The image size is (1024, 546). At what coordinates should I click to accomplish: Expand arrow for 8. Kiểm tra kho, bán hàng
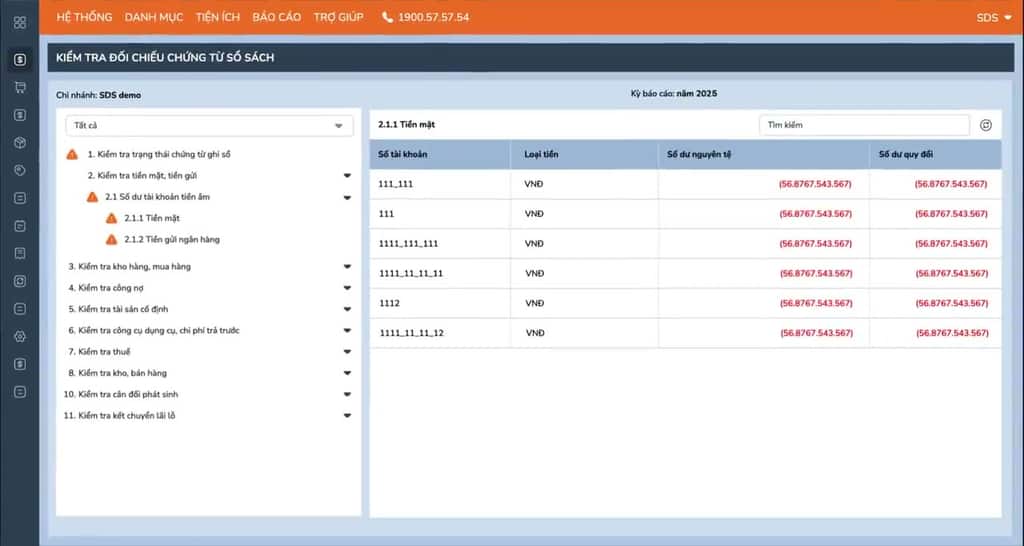(x=347, y=374)
